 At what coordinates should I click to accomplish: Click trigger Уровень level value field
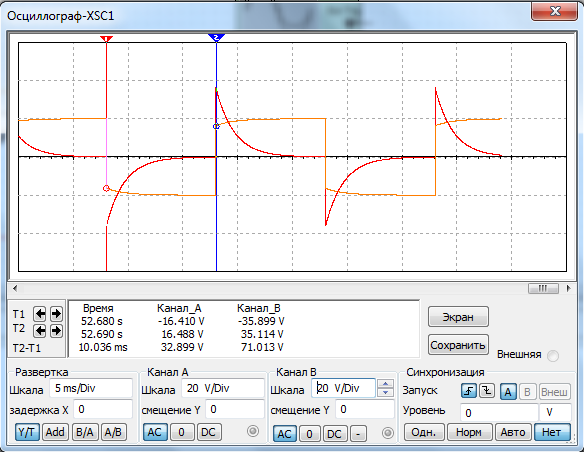499,413
